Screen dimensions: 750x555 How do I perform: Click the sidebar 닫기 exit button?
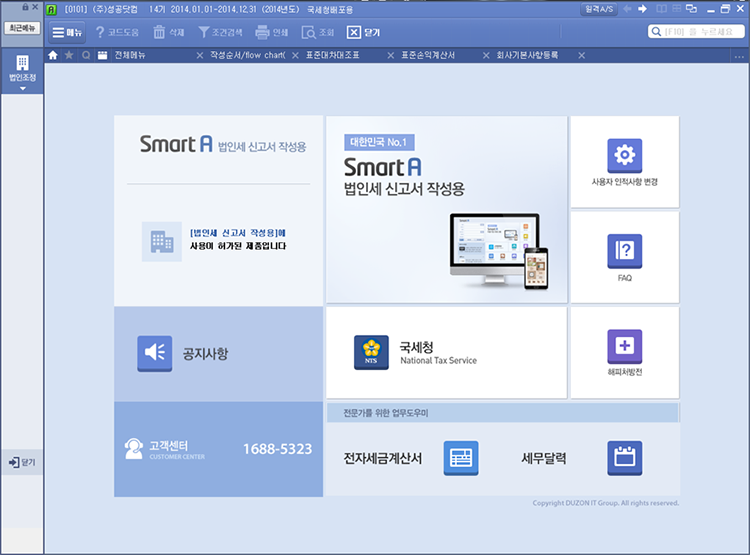pyautogui.click(x=22, y=462)
